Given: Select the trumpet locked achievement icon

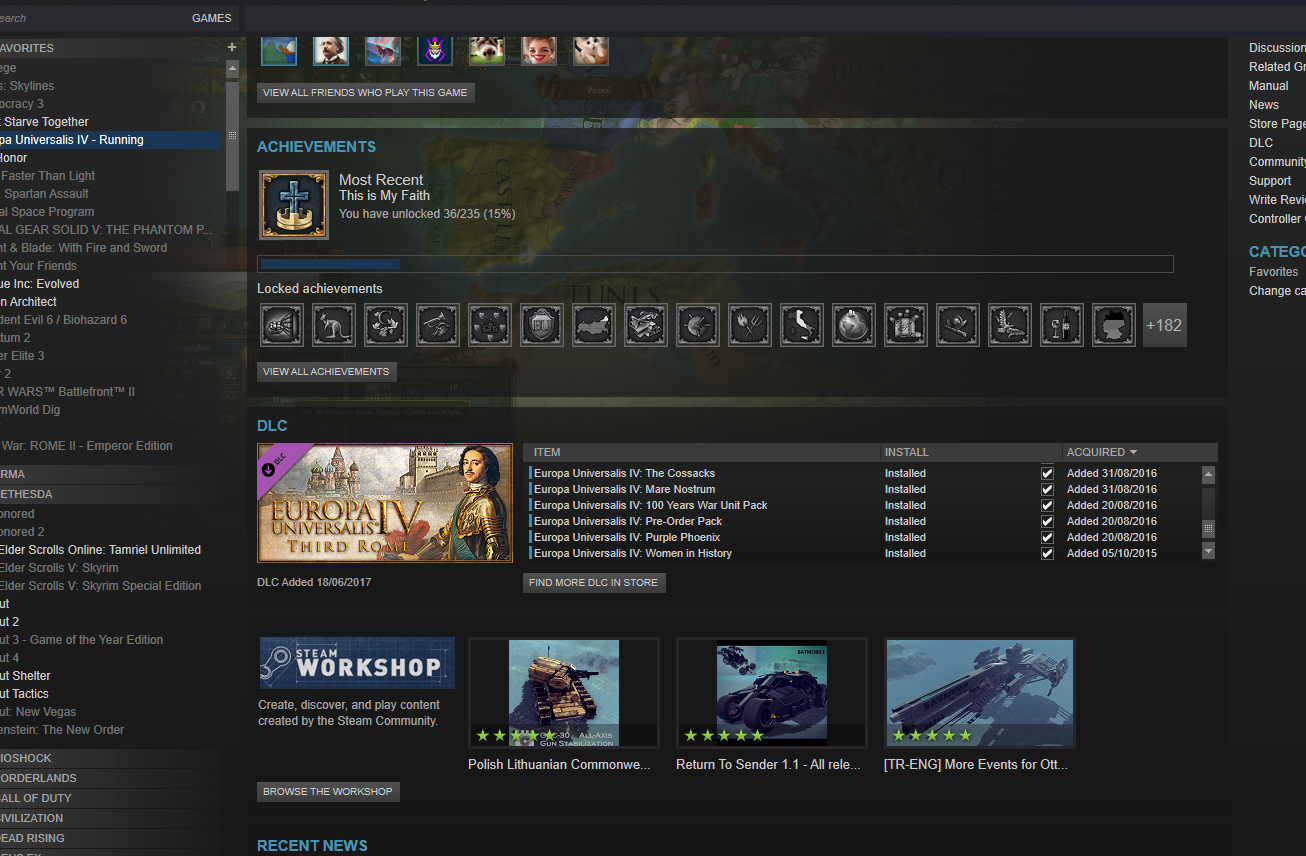Looking at the screenshot, I should (x=438, y=325).
